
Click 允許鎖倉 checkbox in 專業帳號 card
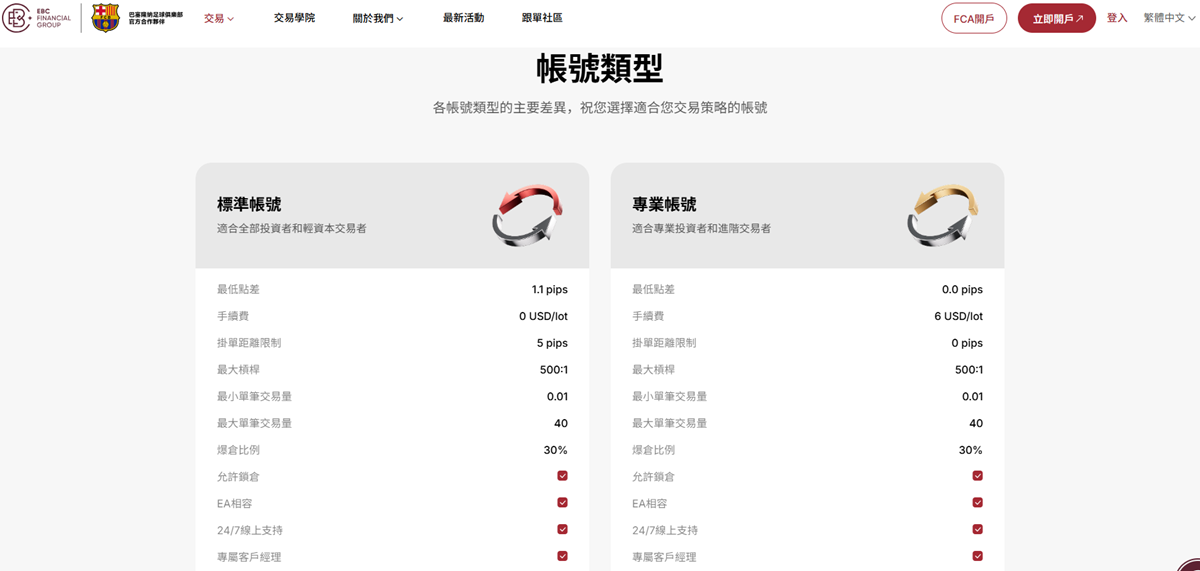977,476
